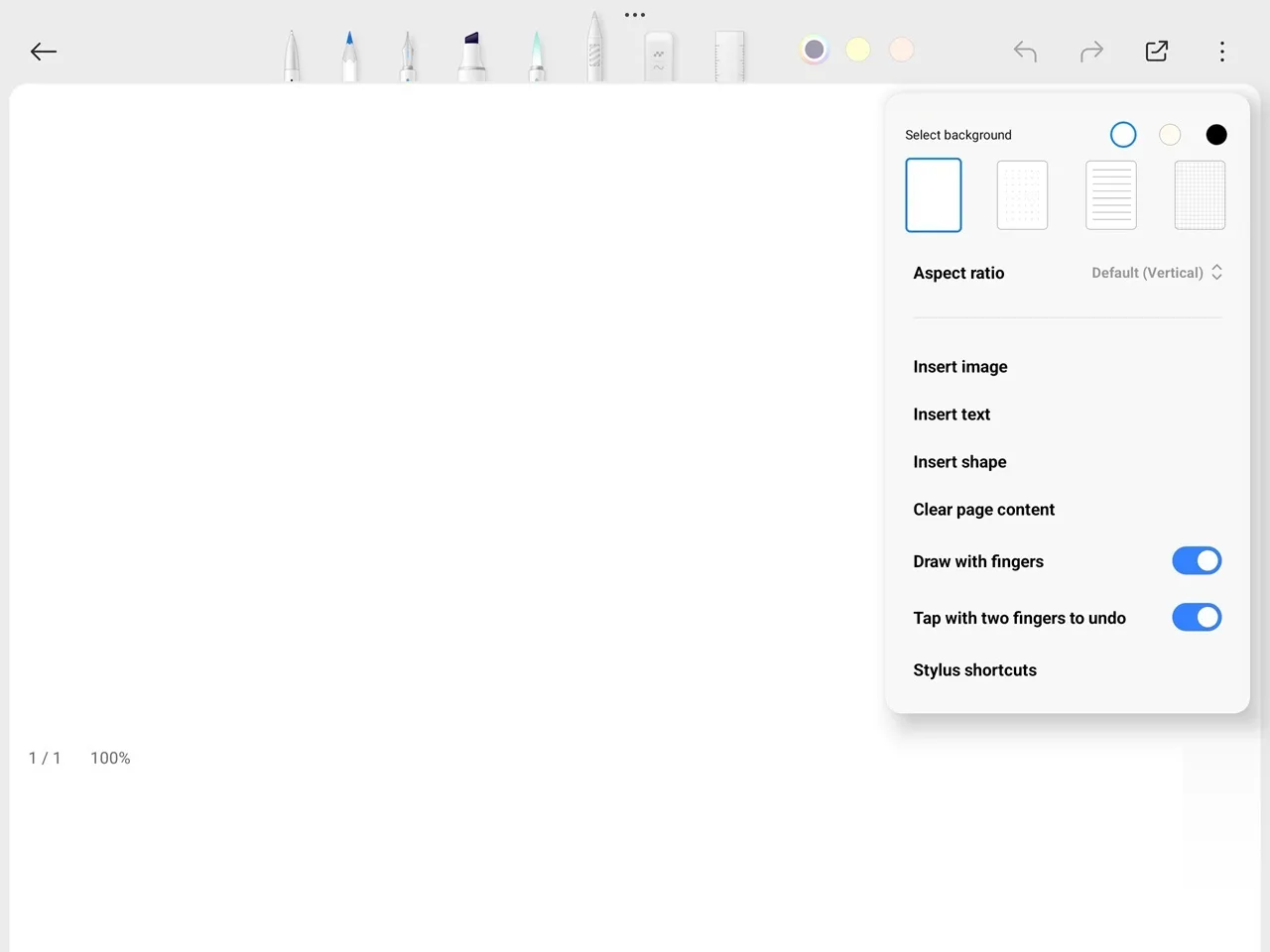Turn off Tap with two fingers to undo
The width and height of the screenshot is (1270, 952).
(1197, 618)
